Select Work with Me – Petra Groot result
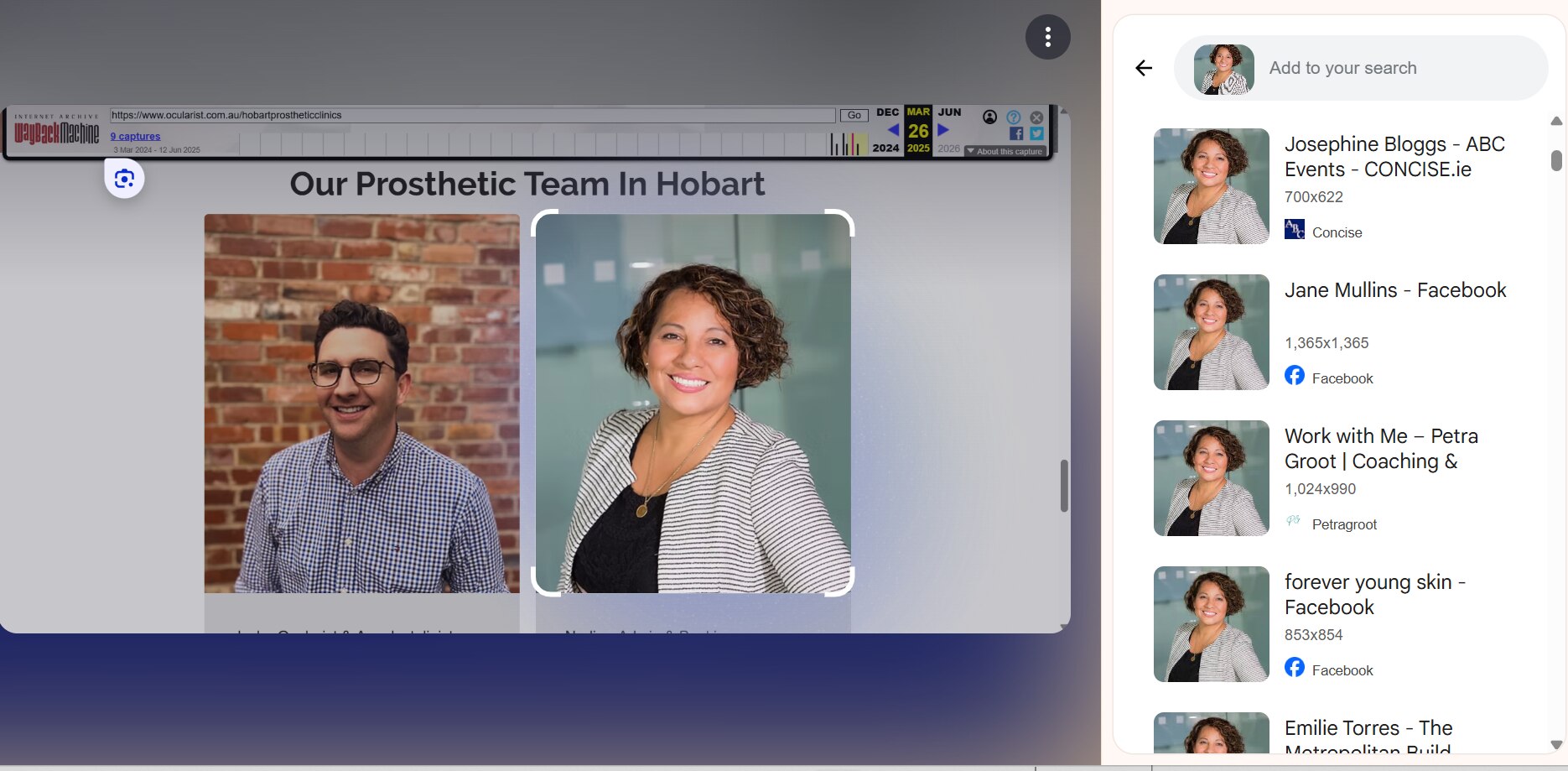 point(1380,449)
